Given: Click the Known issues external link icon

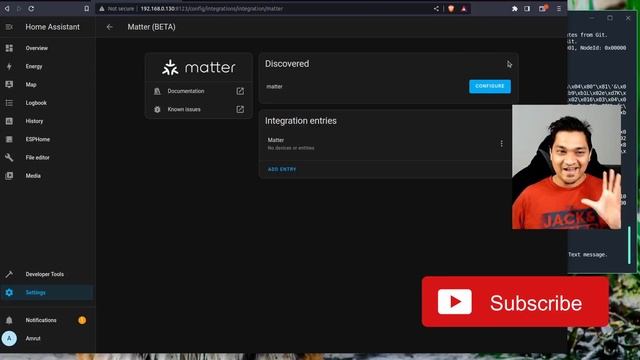Looking at the screenshot, I should pos(240,109).
